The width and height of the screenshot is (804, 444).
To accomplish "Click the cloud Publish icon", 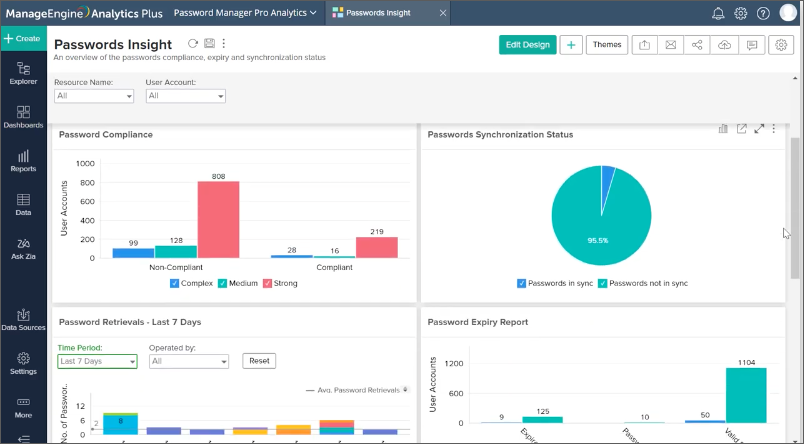I will tap(725, 45).
